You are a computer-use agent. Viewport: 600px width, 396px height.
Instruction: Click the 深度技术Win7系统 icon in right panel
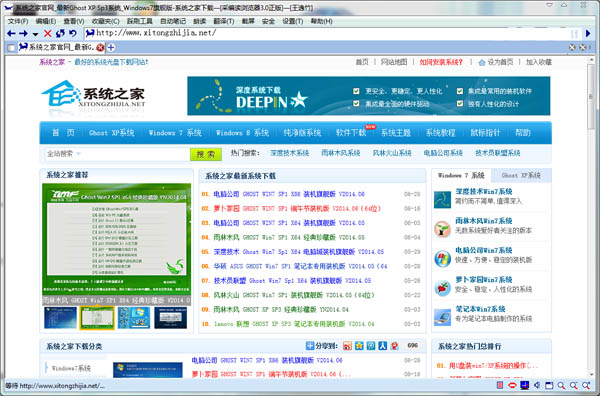[442, 199]
